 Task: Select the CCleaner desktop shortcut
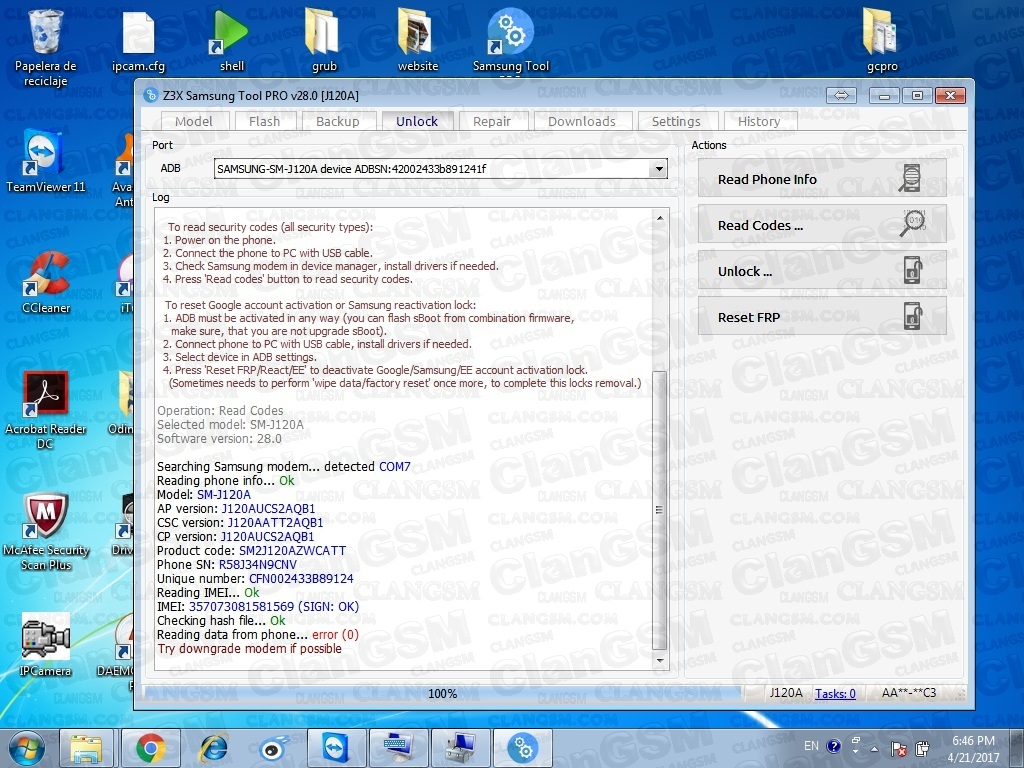tap(45, 282)
